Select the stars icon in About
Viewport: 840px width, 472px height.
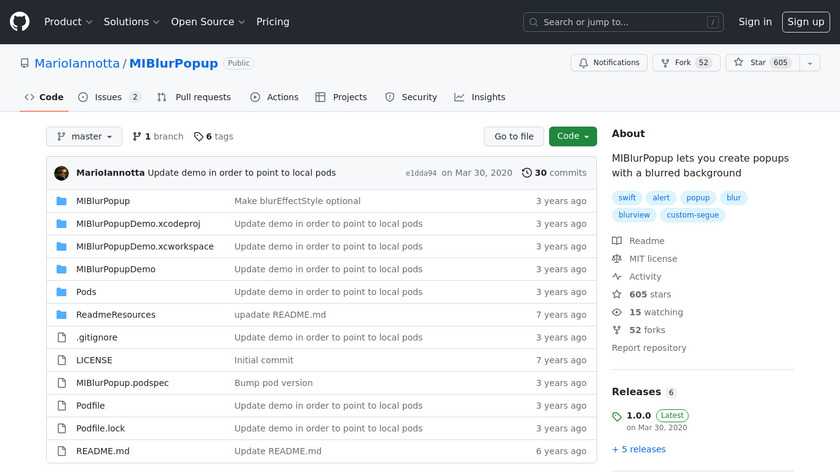617,294
